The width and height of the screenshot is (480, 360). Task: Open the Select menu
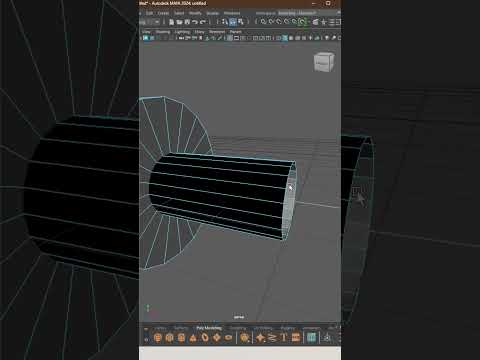click(x=179, y=13)
